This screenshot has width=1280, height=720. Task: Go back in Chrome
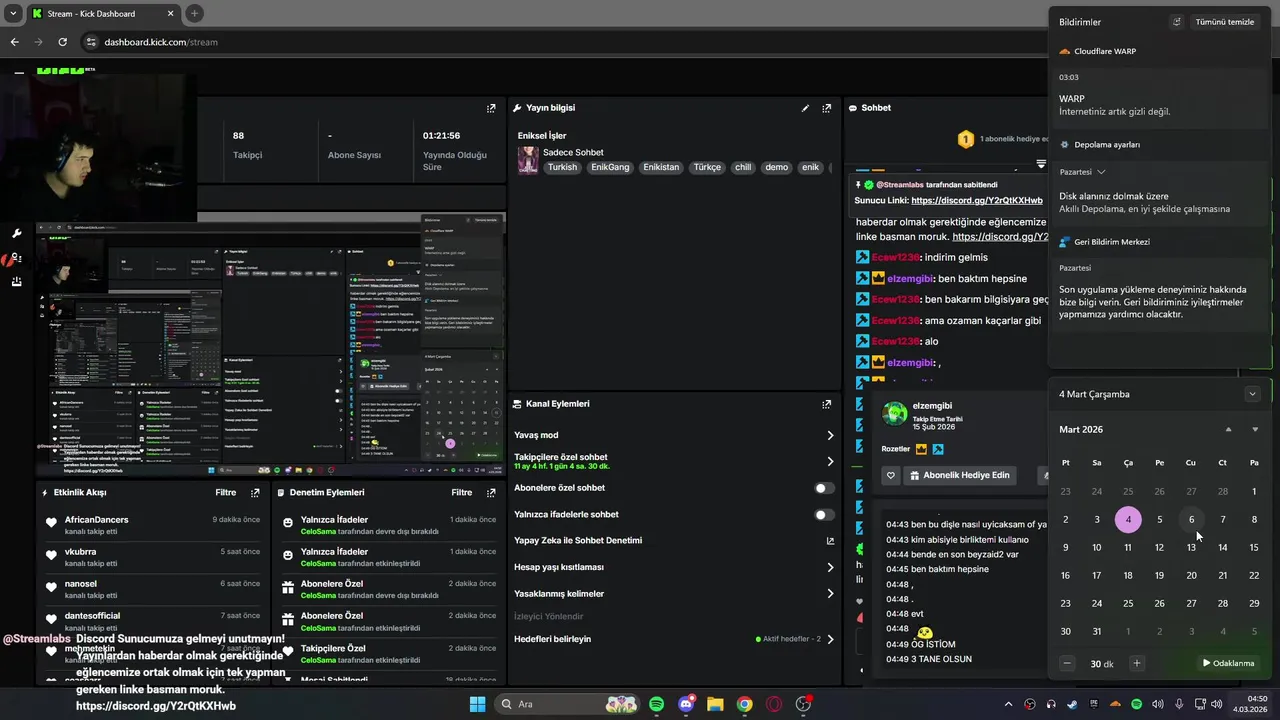pyautogui.click(x=14, y=42)
